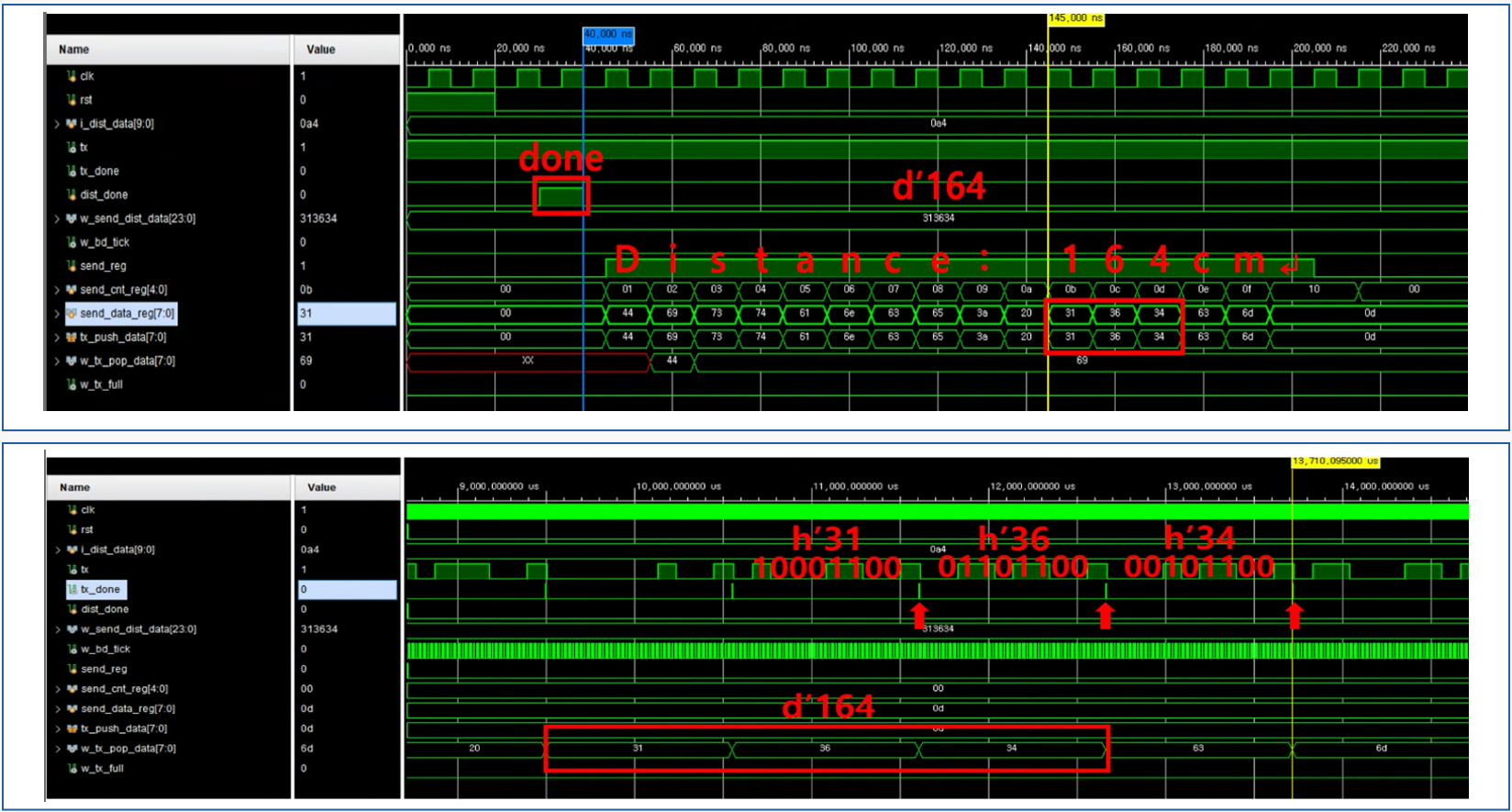
Task: Click the yellow 145,000 ns cursor label
Action: [1075, 18]
